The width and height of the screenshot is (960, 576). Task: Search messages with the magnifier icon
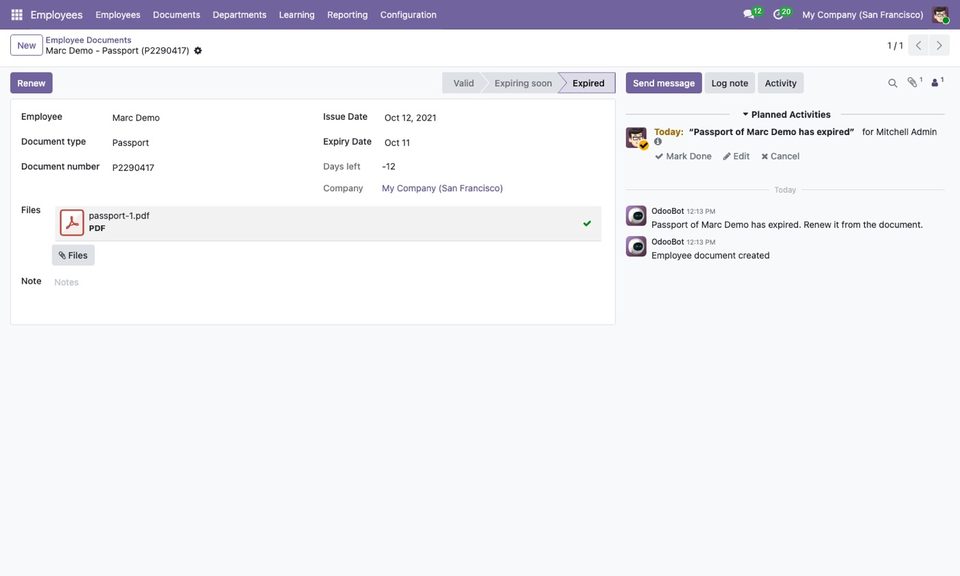tap(893, 83)
